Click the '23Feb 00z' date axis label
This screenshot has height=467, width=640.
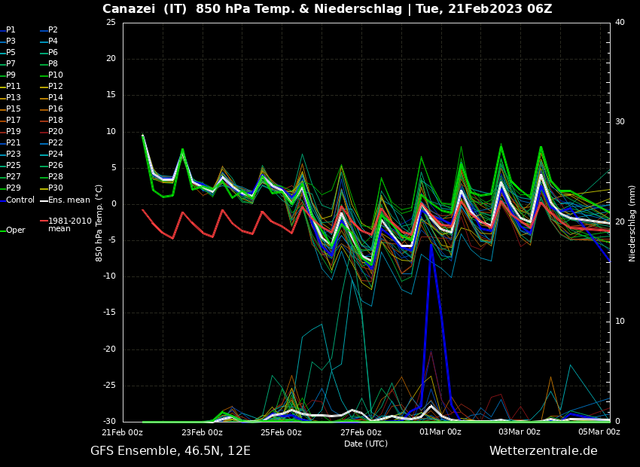[x=202, y=432]
